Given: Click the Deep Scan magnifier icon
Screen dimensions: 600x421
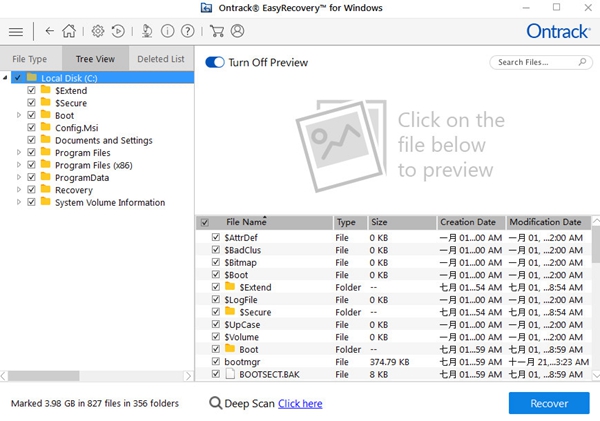Looking at the screenshot, I should (x=215, y=403).
